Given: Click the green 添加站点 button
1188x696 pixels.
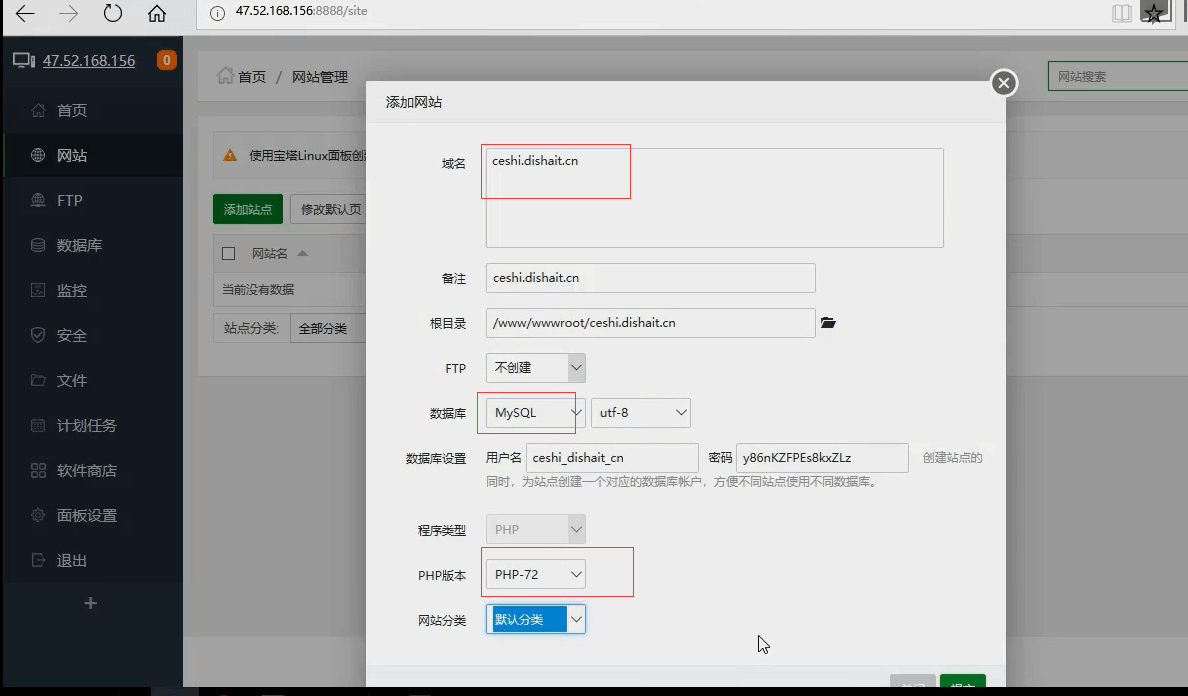Looking at the screenshot, I should (248, 209).
